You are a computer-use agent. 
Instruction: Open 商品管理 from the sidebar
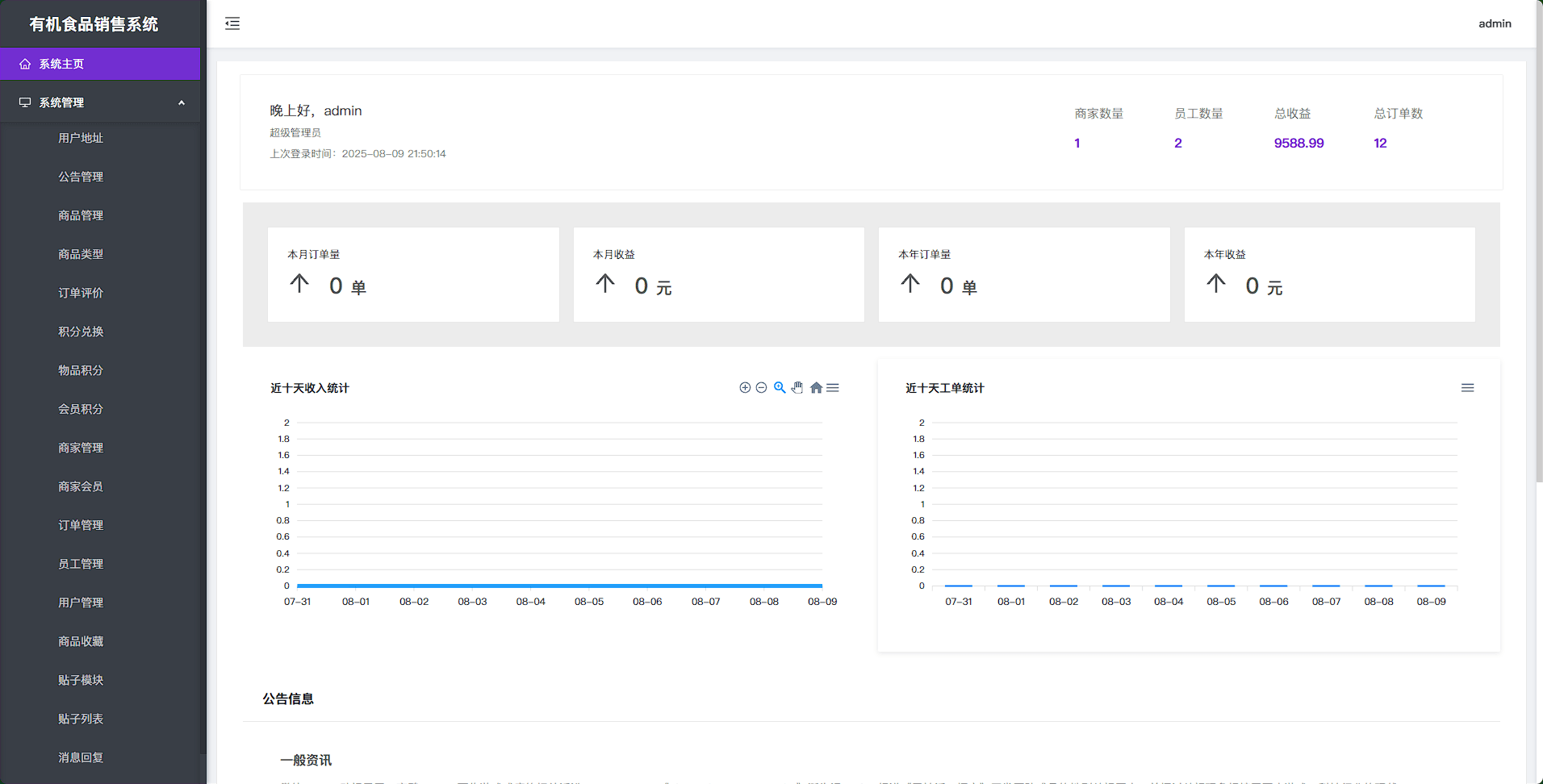click(81, 215)
